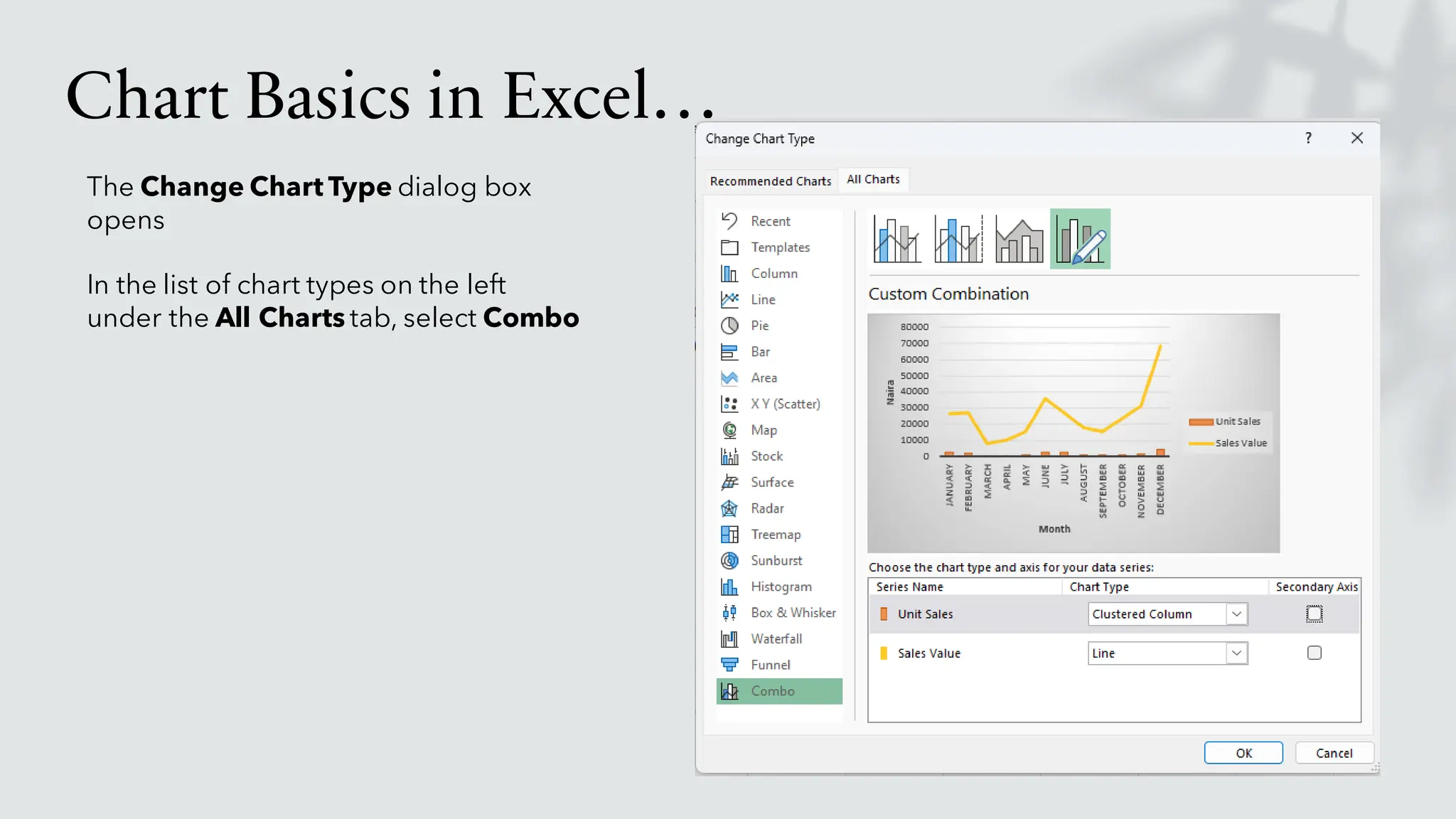Select the Custom Combination subtype icon

click(1080, 239)
